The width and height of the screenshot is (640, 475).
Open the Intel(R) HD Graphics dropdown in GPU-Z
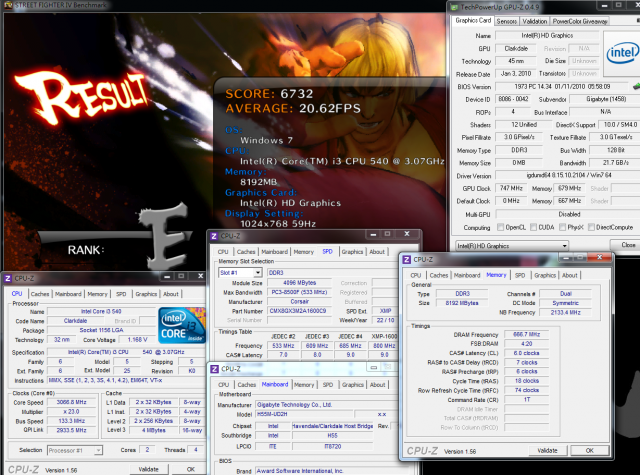(x=511, y=246)
